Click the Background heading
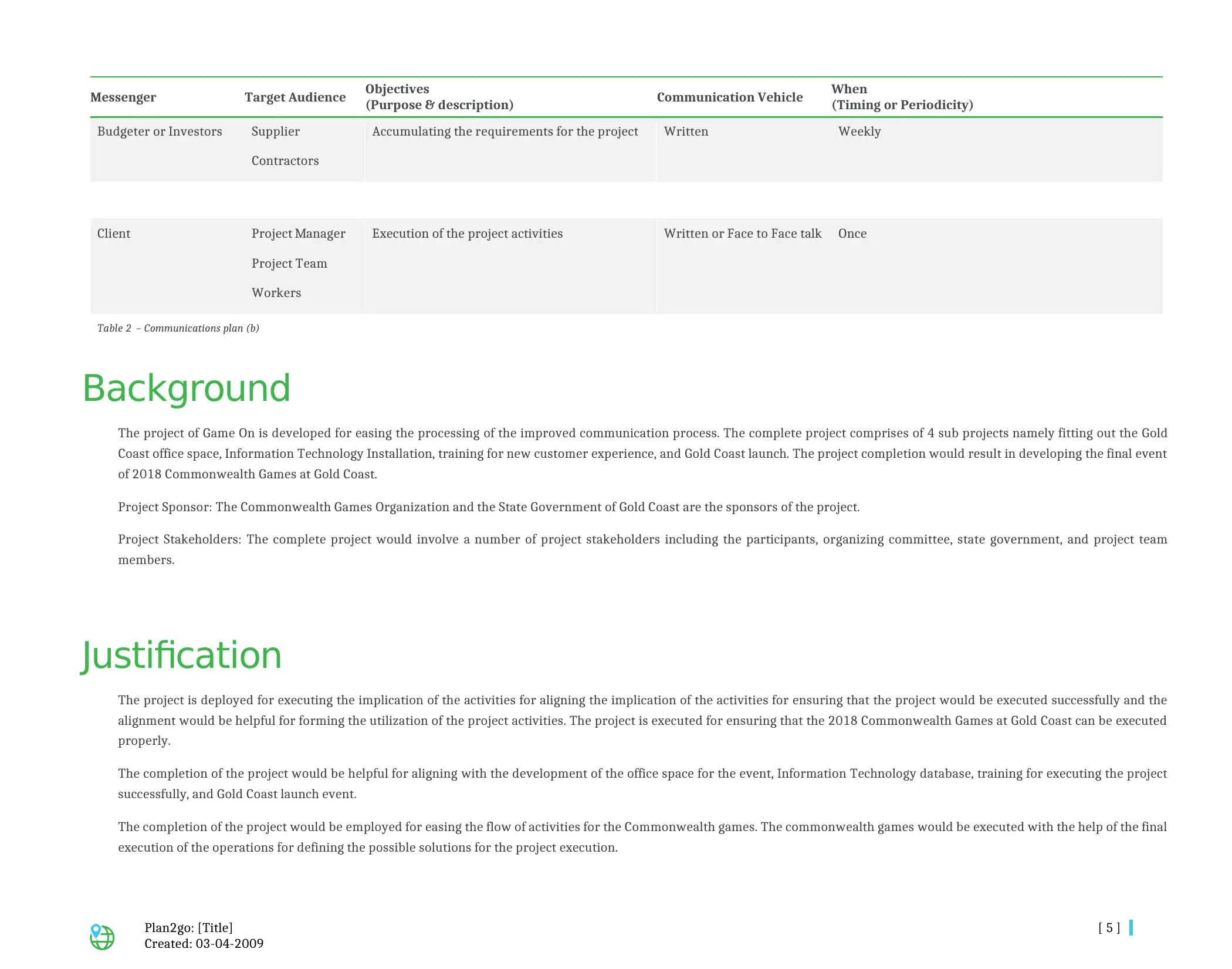 (x=187, y=389)
